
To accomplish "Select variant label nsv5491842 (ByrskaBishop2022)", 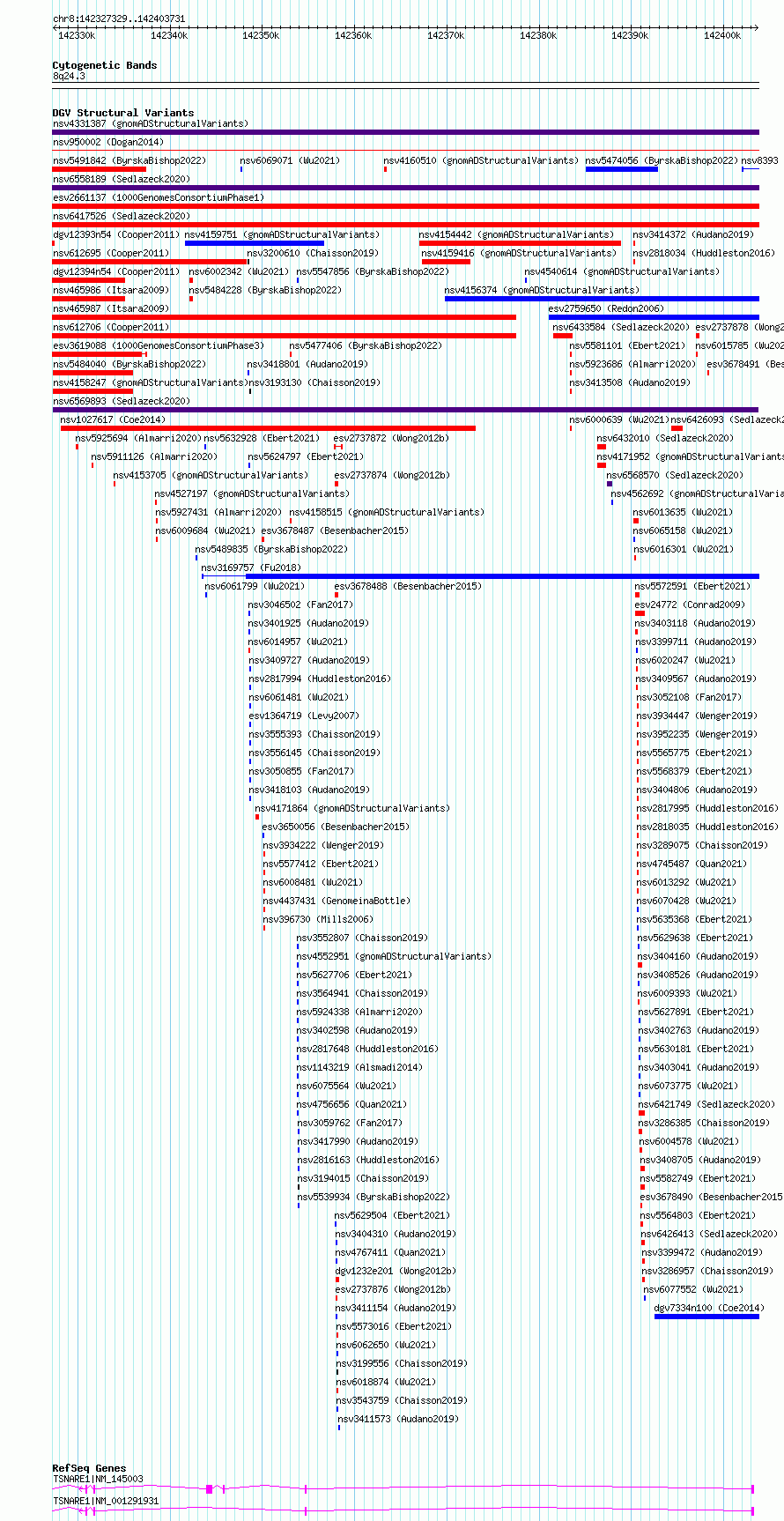I will tap(129, 160).
